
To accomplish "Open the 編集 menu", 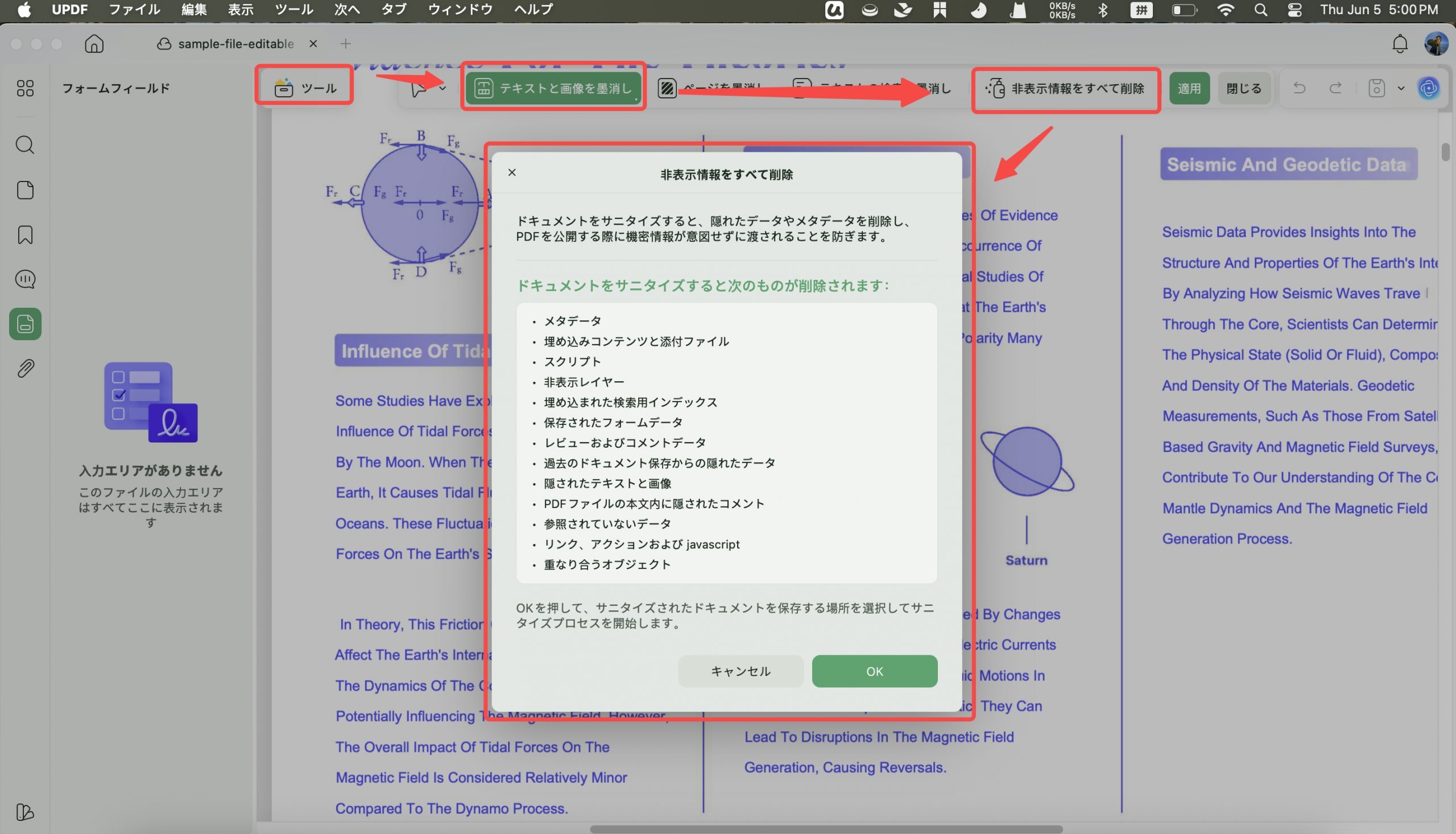I will [x=194, y=10].
